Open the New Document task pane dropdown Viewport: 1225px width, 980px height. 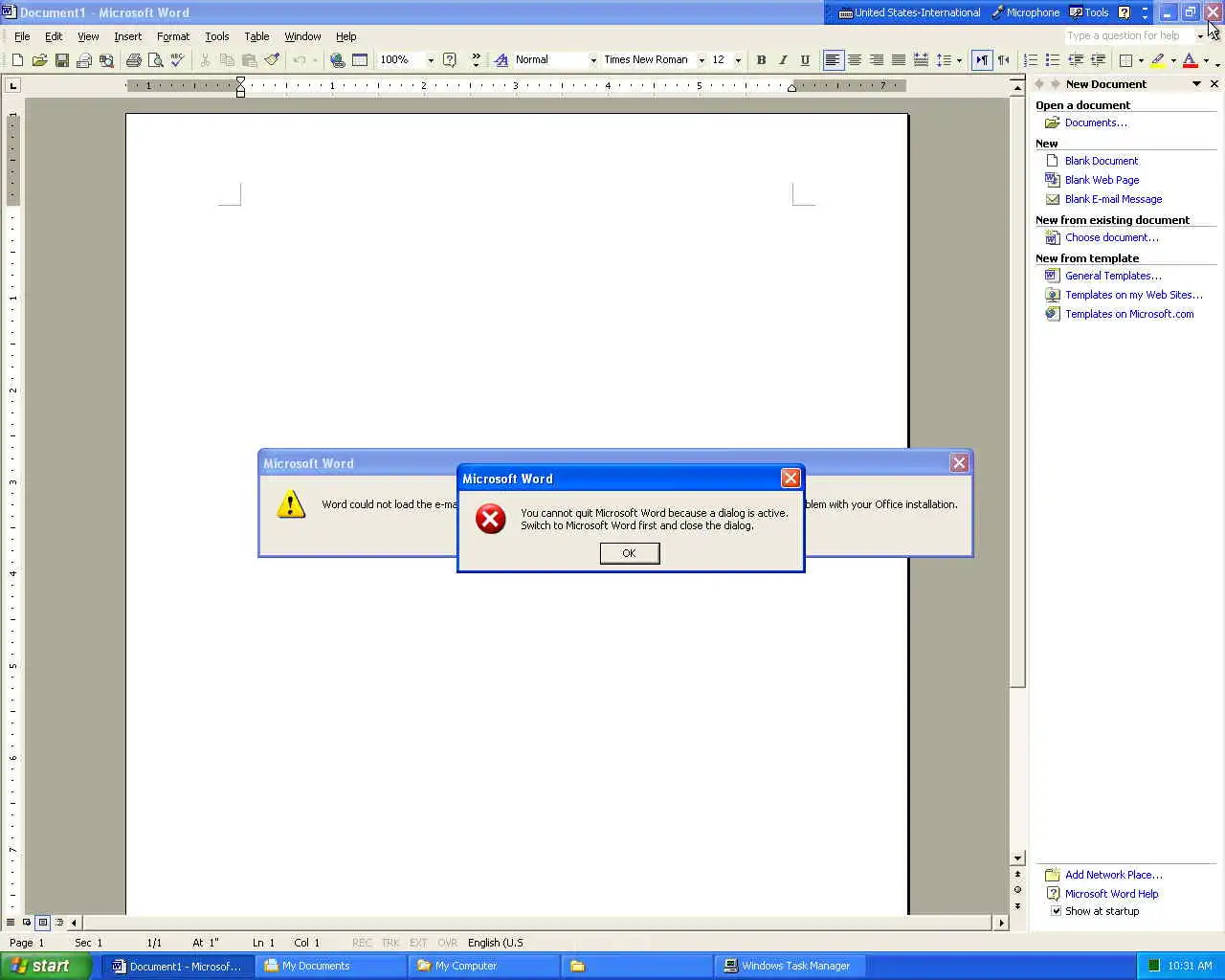(1196, 84)
